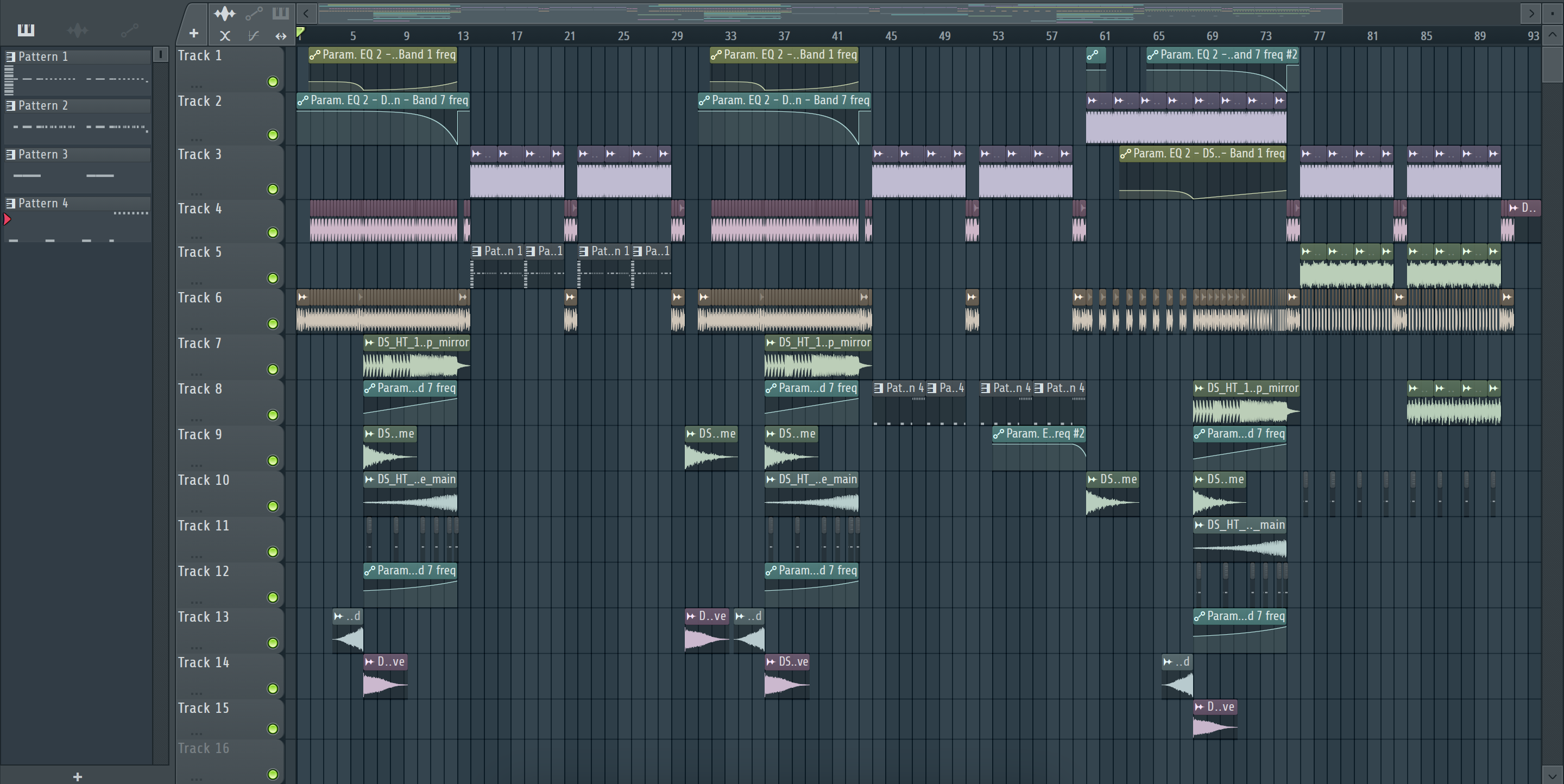
Task: Mute Track 12 with its green LED
Action: tap(273, 597)
